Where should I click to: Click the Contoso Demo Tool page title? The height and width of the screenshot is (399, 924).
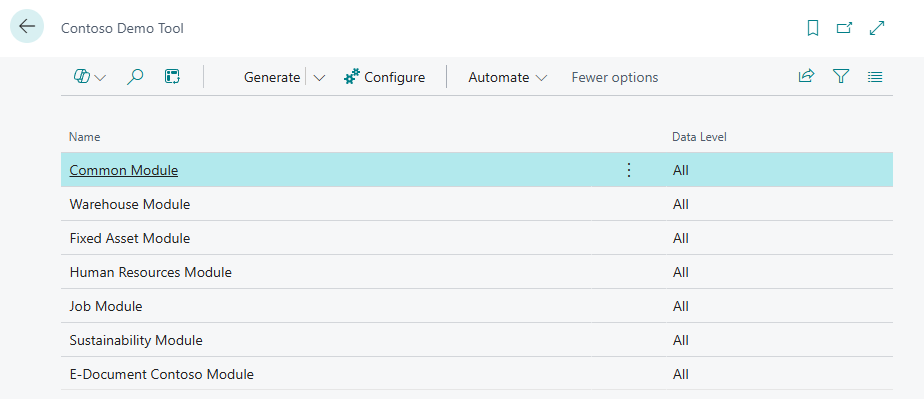(123, 28)
